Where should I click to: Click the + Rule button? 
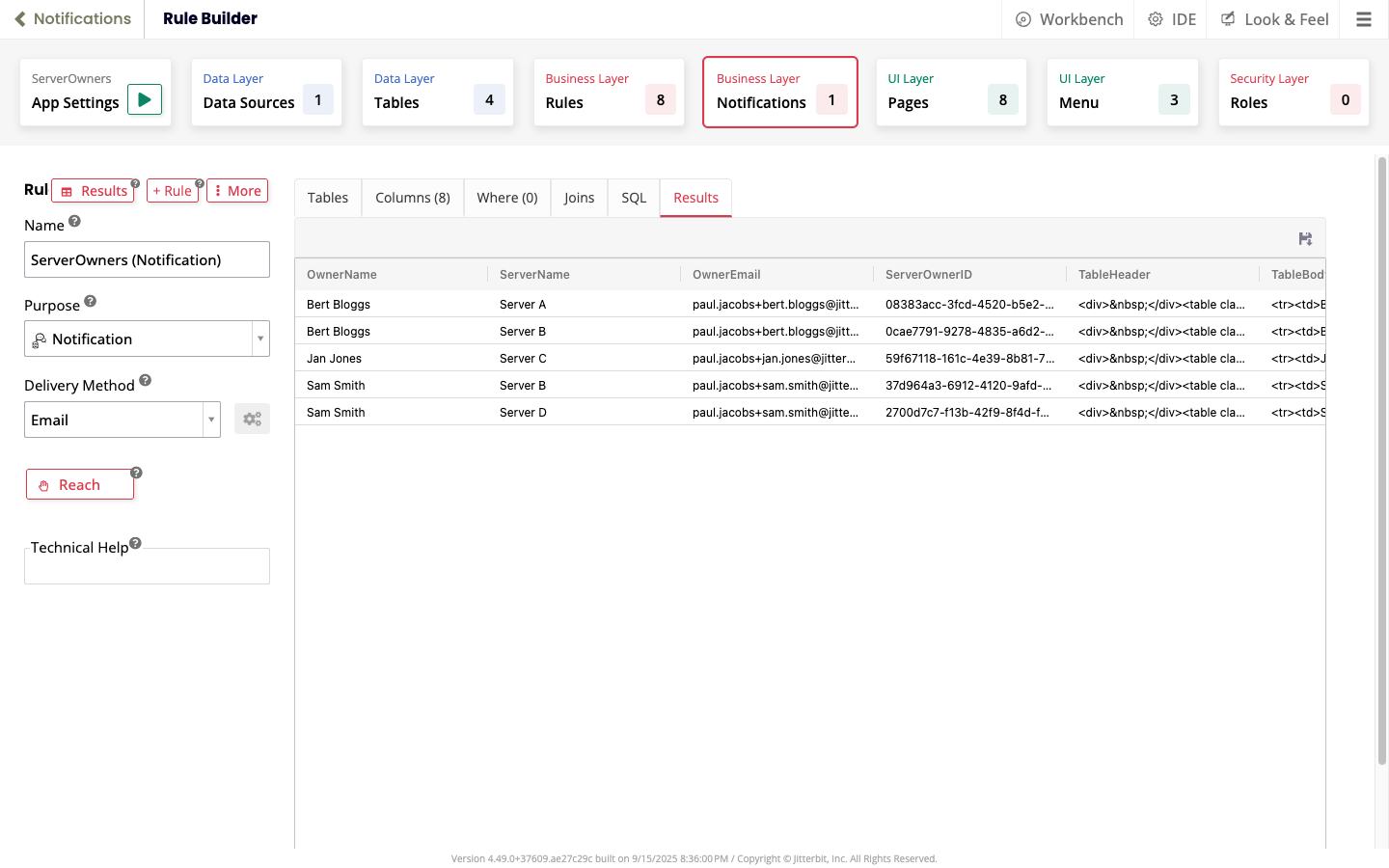click(x=173, y=190)
